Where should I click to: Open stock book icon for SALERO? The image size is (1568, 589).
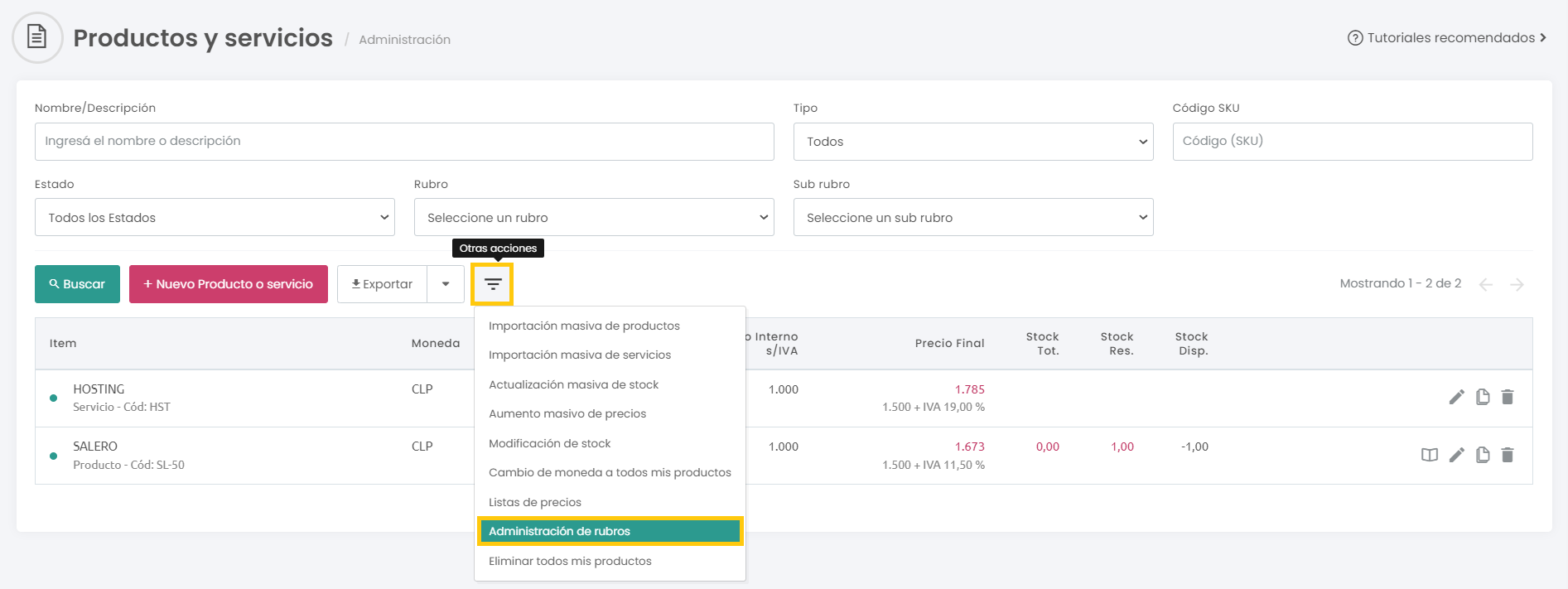pos(1429,455)
